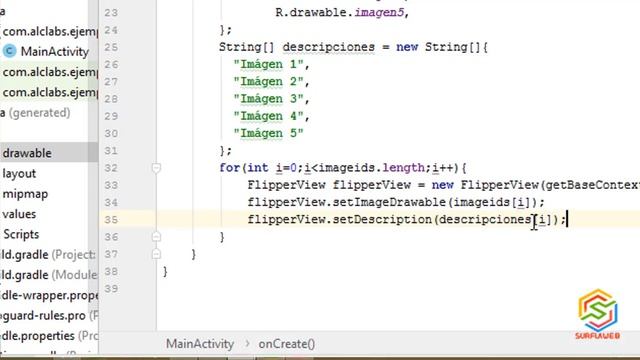Click the "Imágen 2" string literal
The height and width of the screenshot is (360, 640).
click(x=269, y=82)
